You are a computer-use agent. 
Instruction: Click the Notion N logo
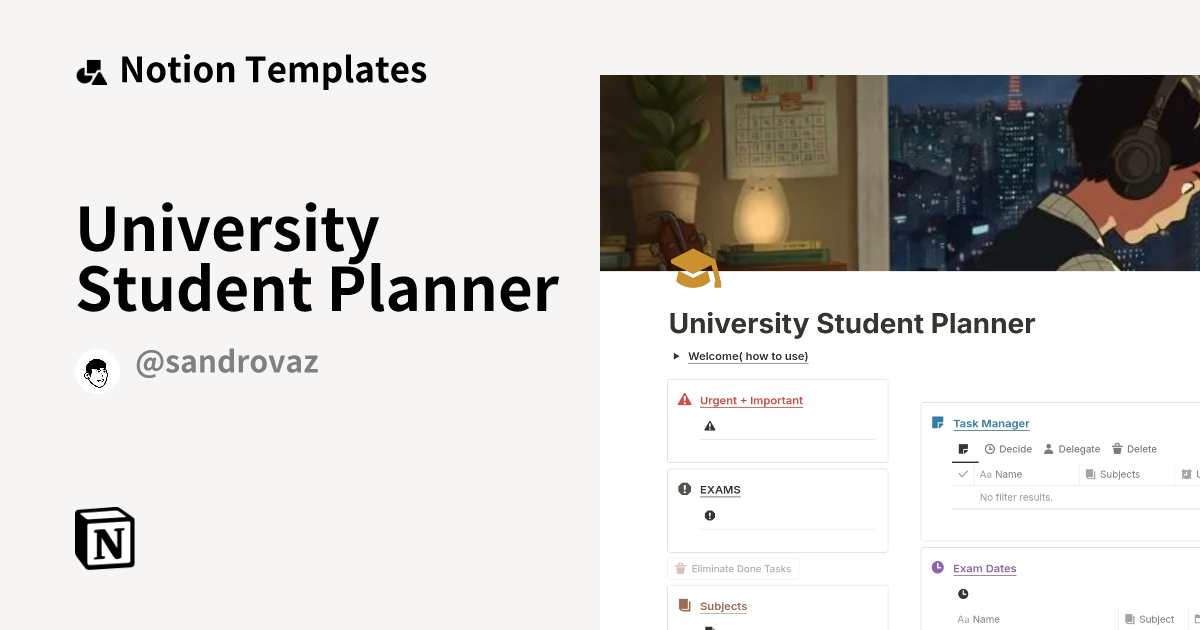pyautogui.click(x=103, y=538)
